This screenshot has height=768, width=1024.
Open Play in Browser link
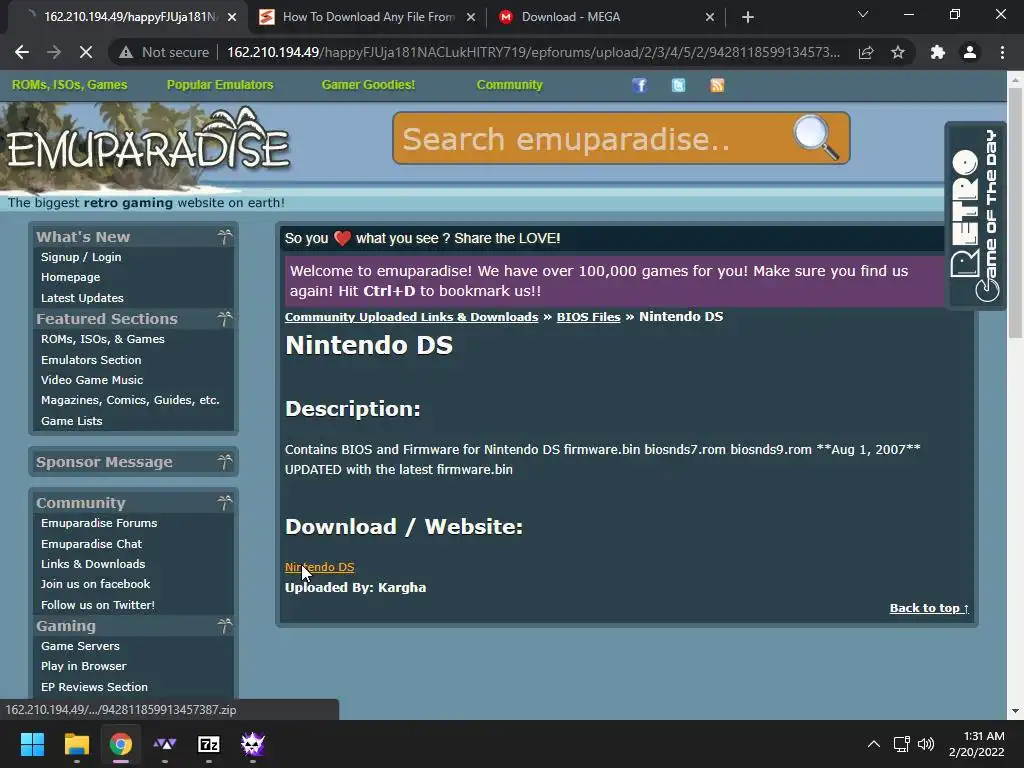[84, 666]
